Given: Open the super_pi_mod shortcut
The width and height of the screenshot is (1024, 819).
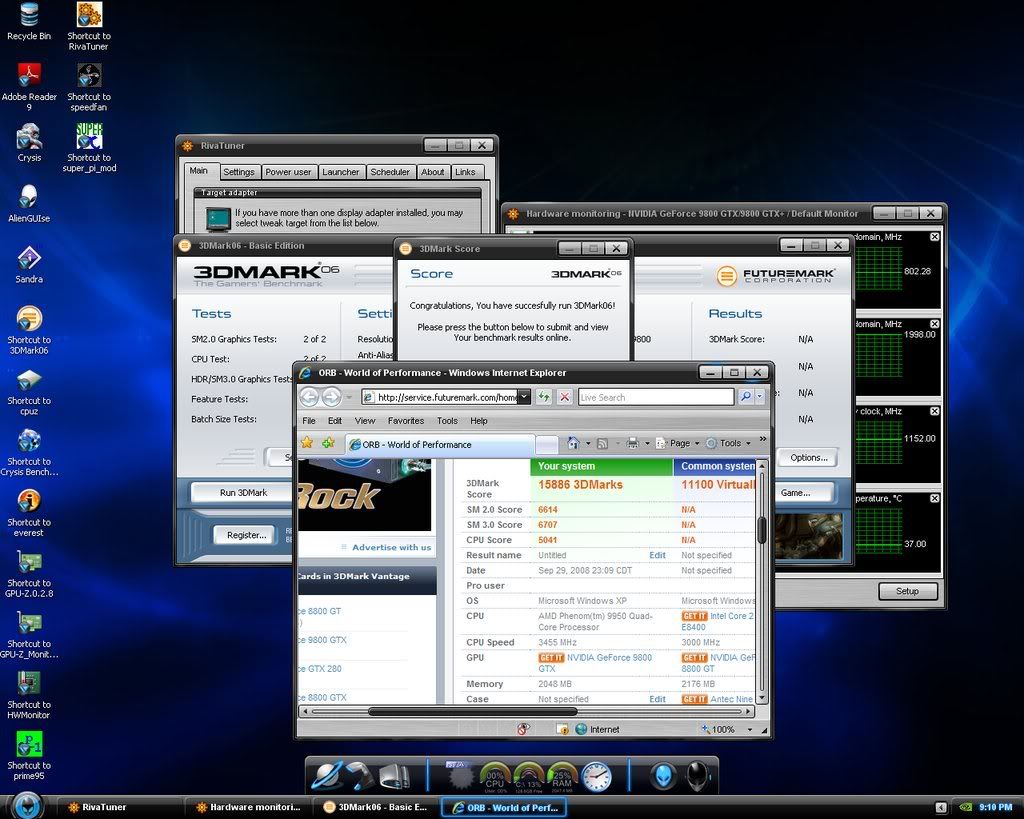Looking at the screenshot, I should pos(89,148).
